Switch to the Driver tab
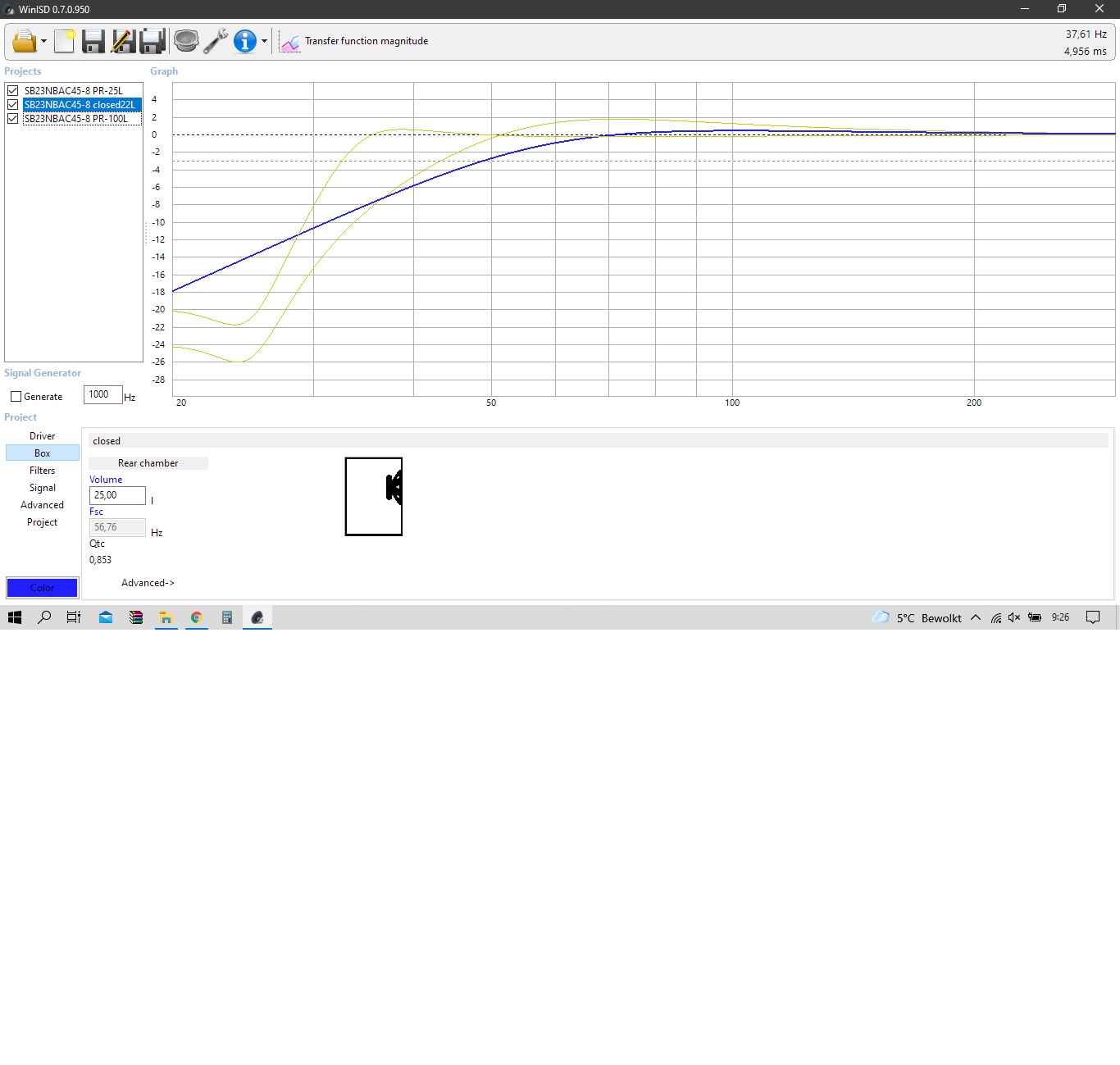Screen dimensions: 1120x1065 click(x=43, y=436)
